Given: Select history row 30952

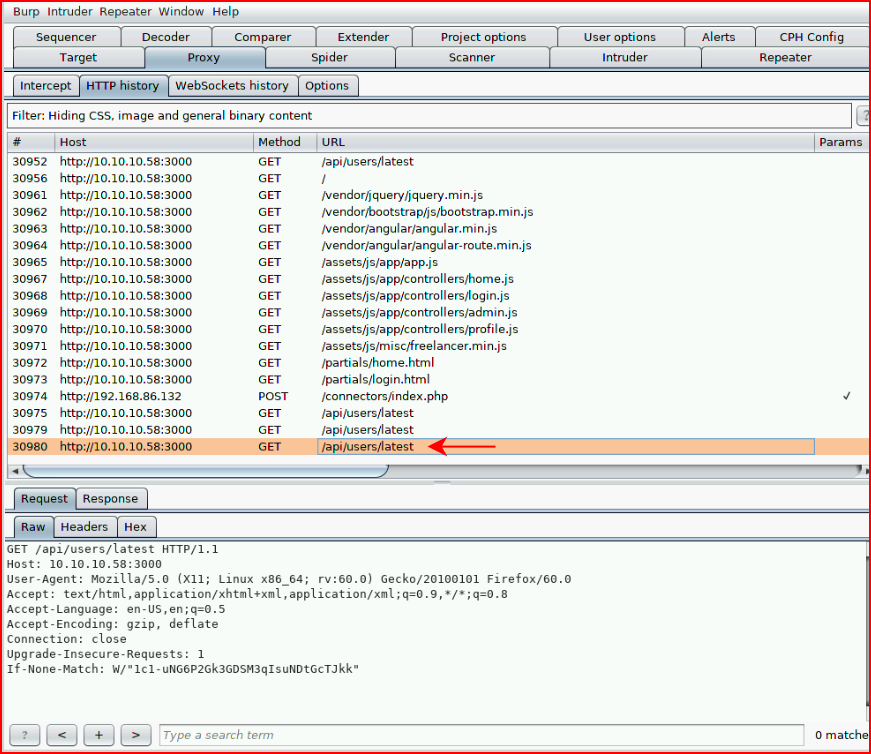Looking at the screenshot, I should 438,162.
